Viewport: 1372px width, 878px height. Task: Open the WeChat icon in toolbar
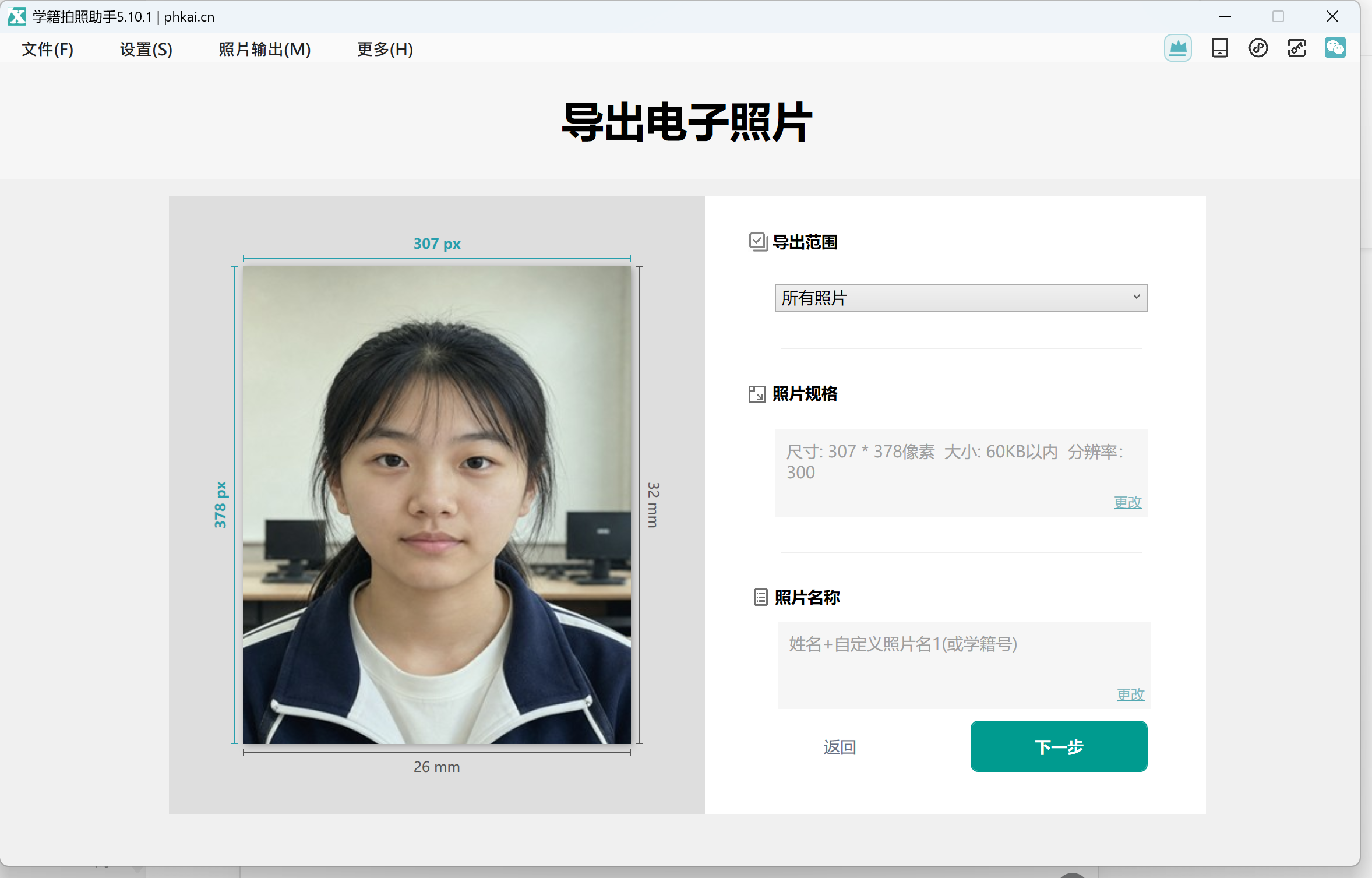[1335, 48]
